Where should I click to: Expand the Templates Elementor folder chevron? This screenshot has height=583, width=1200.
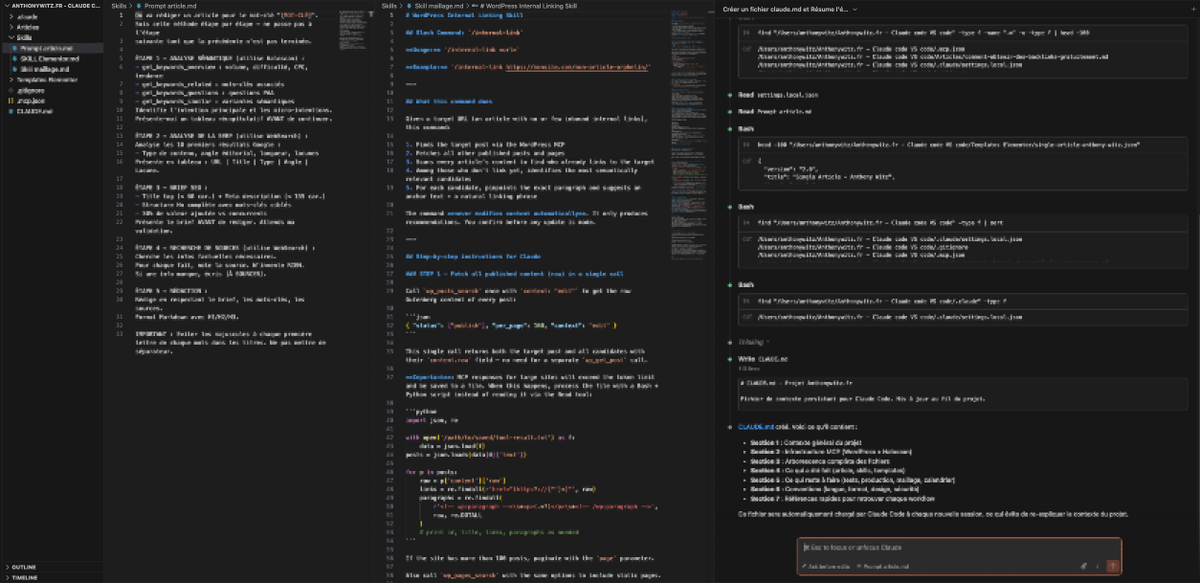pyautogui.click(x=10, y=79)
